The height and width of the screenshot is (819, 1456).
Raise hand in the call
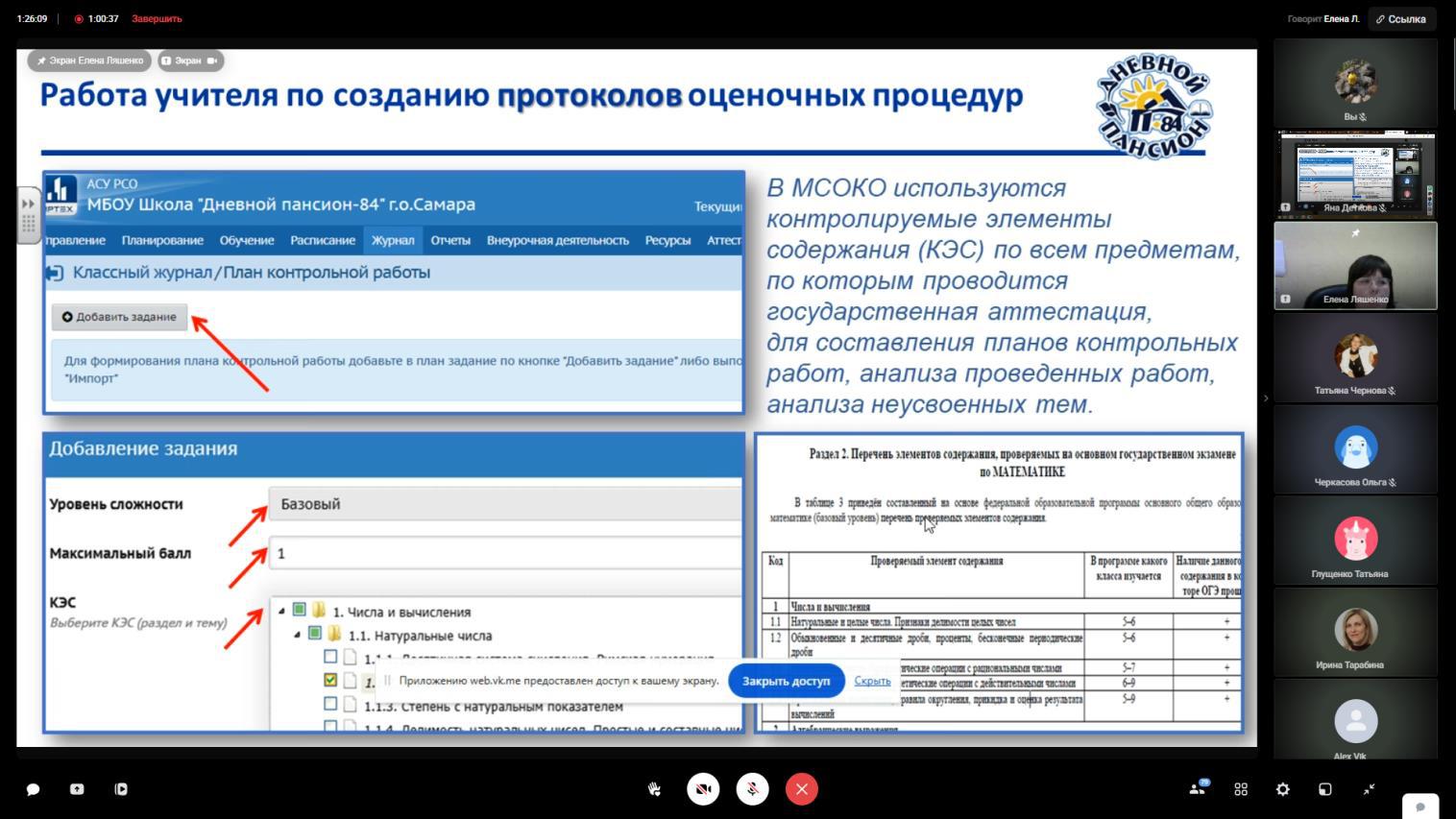click(x=654, y=789)
